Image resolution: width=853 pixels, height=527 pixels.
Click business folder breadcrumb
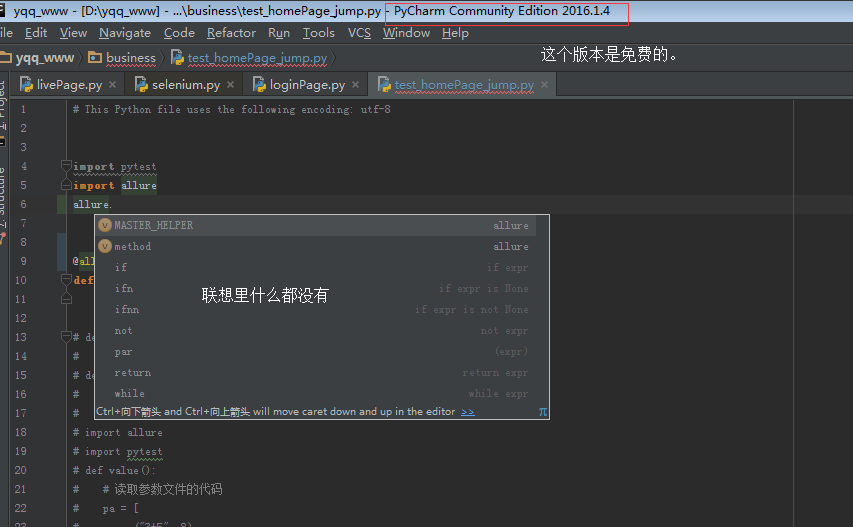pyautogui.click(x=131, y=58)
